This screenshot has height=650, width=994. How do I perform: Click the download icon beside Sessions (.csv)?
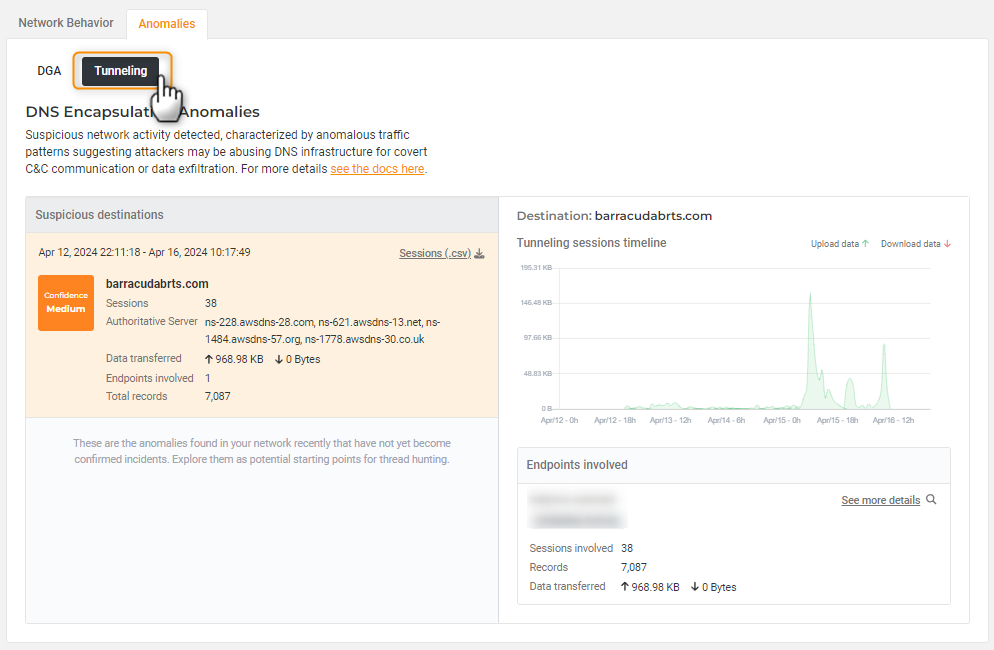point(480,253)
